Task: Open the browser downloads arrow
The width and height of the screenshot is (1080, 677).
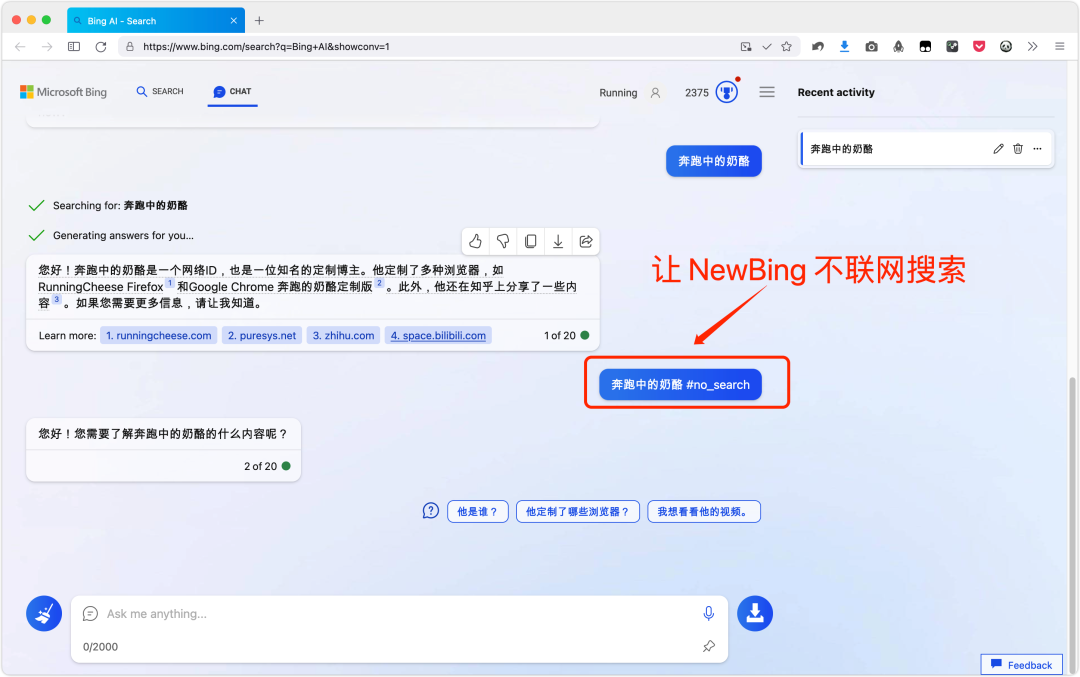Action: click(x=844, y=47)
